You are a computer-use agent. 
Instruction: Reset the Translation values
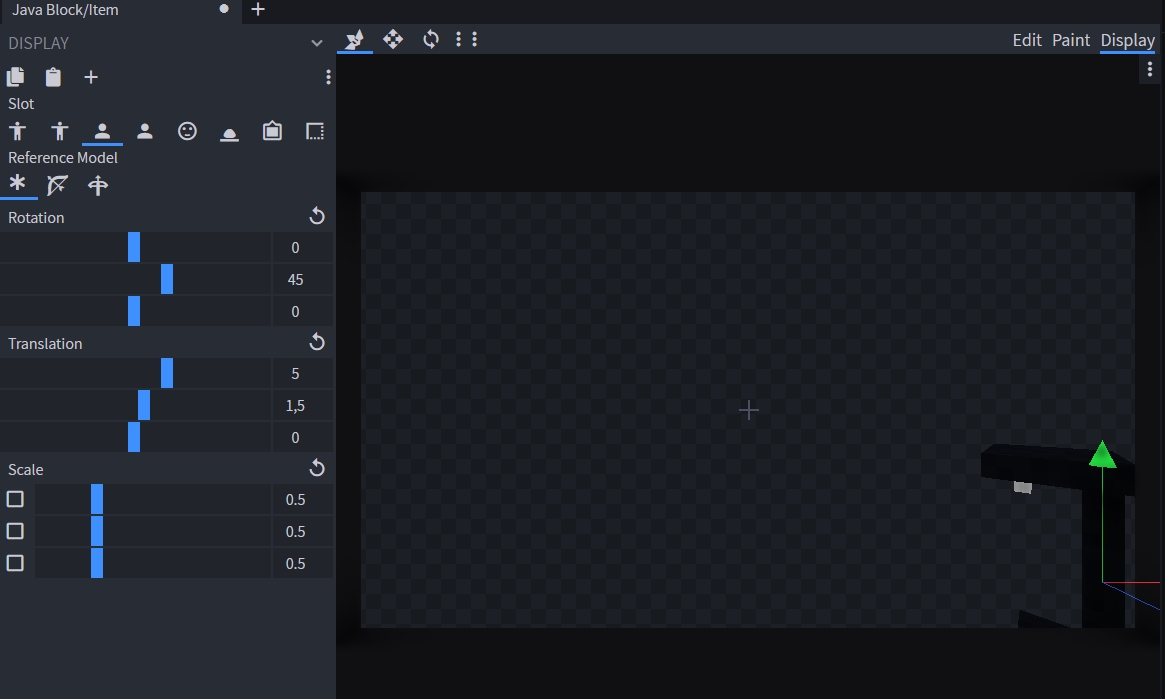click(x=317, y=342)
